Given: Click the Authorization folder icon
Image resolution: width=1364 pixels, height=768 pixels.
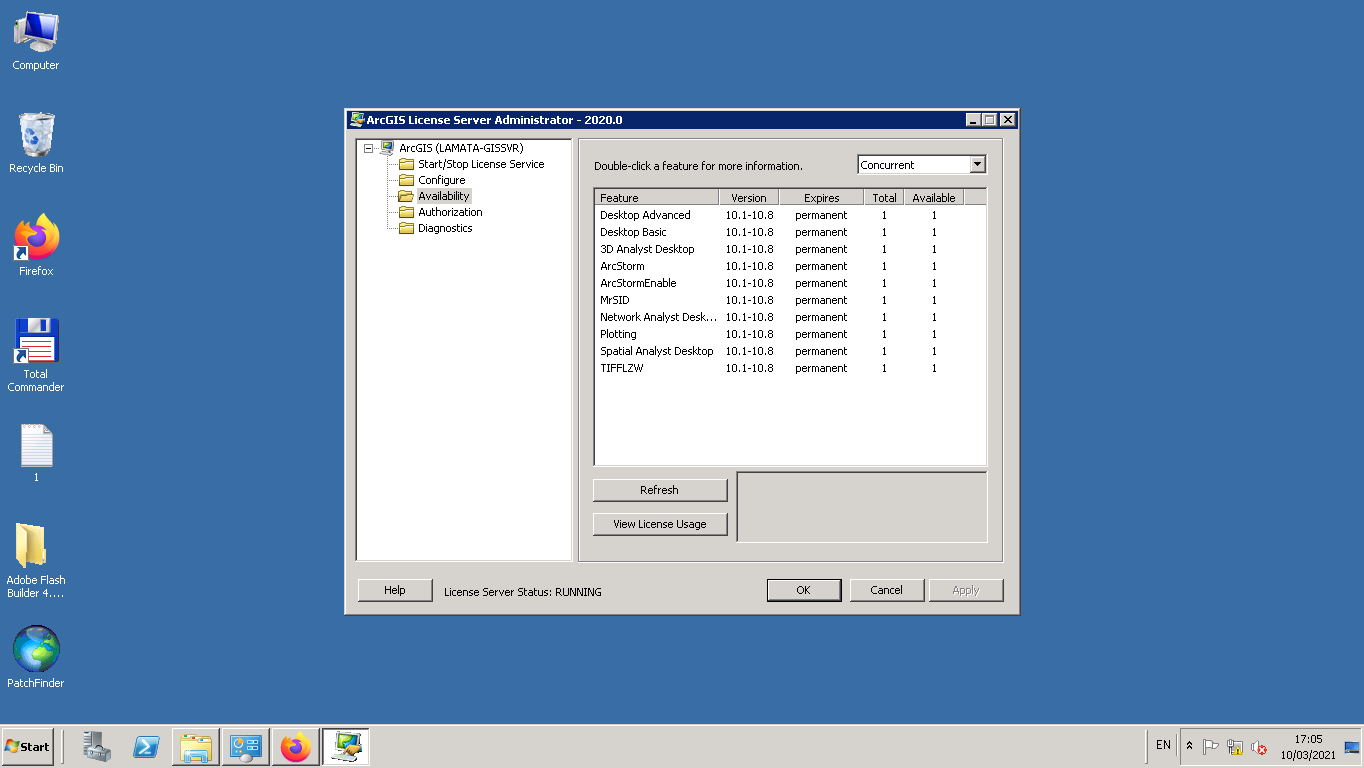Looking at the screenshot, I should coord(406,212).
